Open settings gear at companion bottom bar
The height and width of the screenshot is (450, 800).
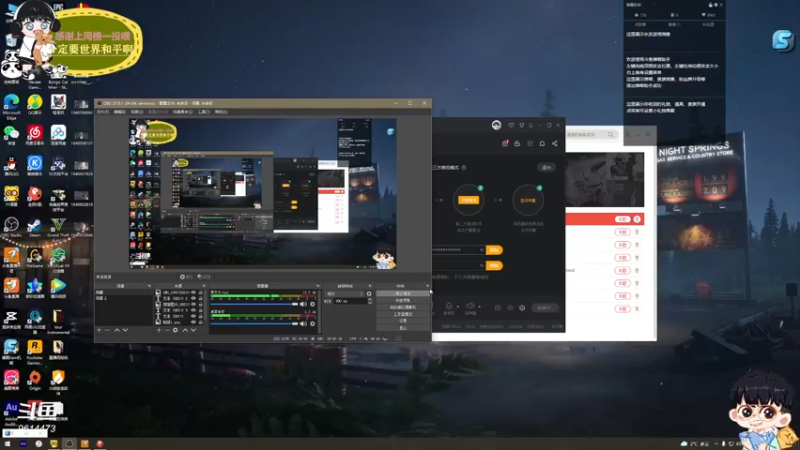coord(522,308)
